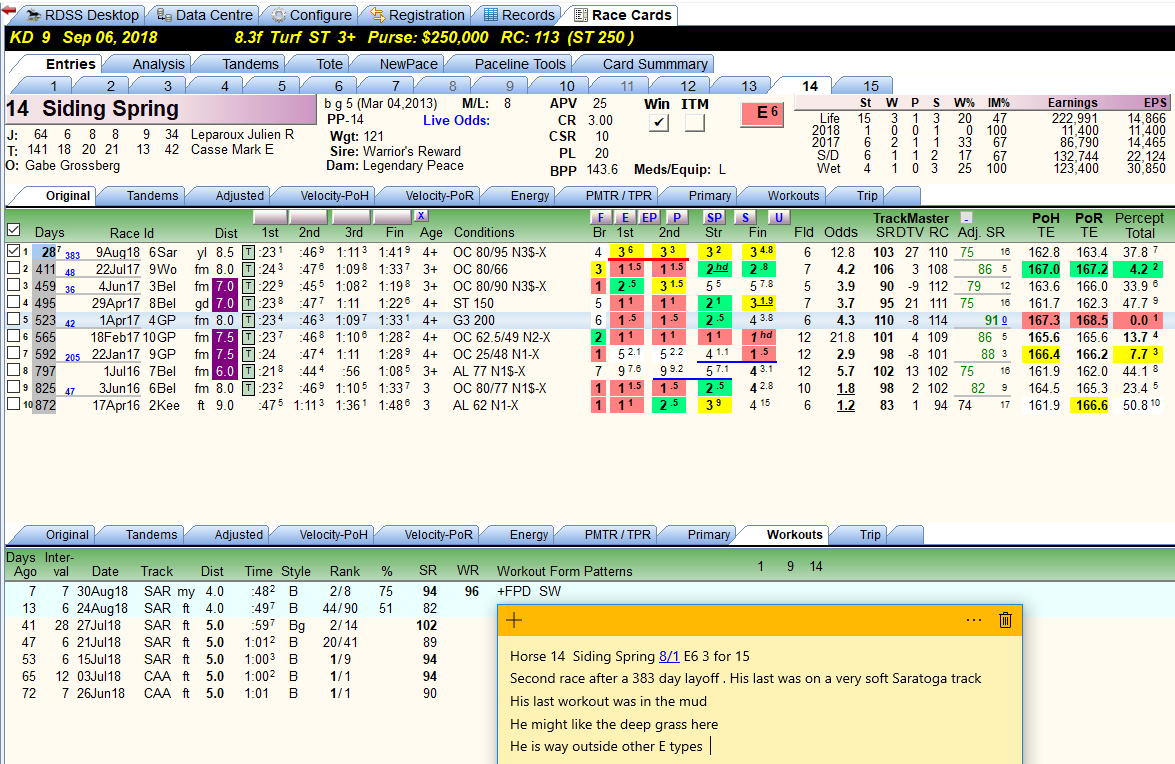The width and height of the screenshot is (1175, 764).
Task: Open the Configure tab
Action: click(311, 15)
